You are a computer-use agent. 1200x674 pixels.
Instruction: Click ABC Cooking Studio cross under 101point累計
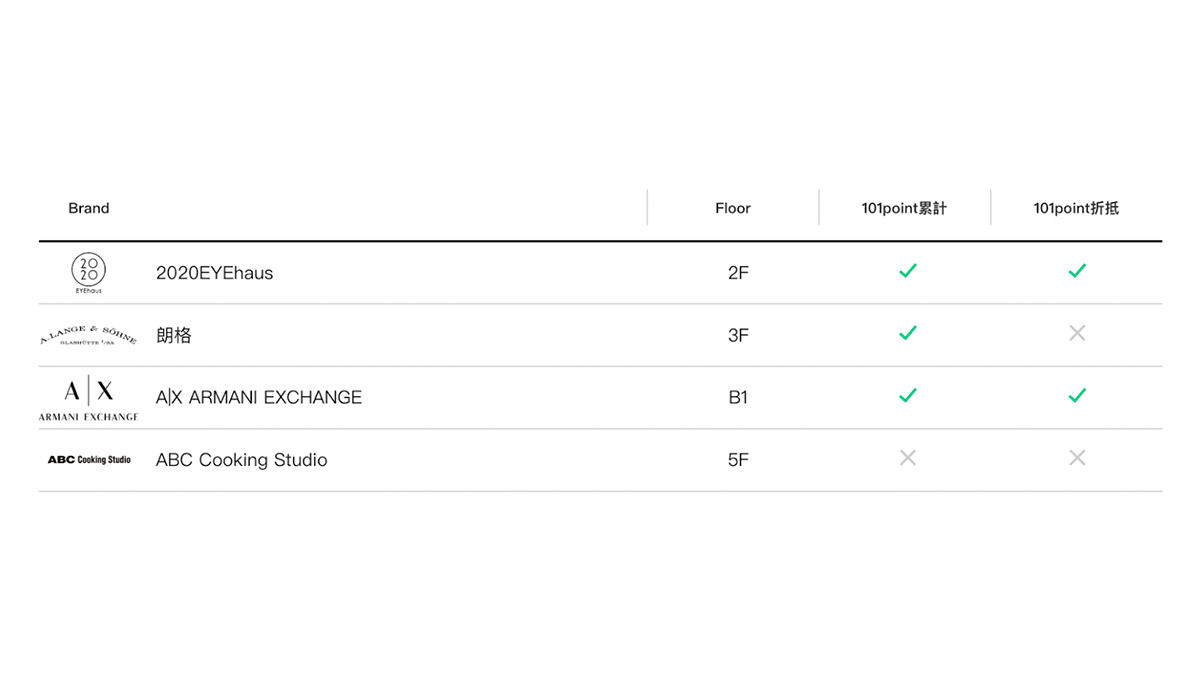click(908, 458)
